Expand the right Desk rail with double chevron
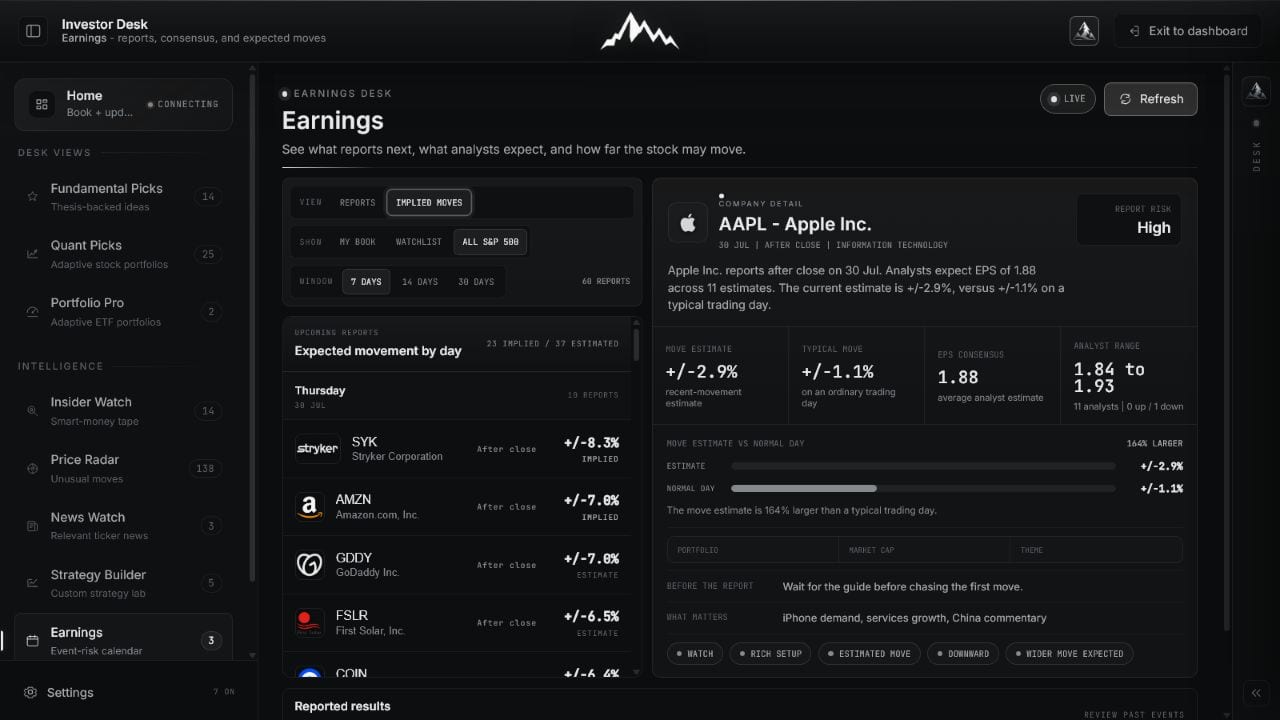 tap(1256, 692)
